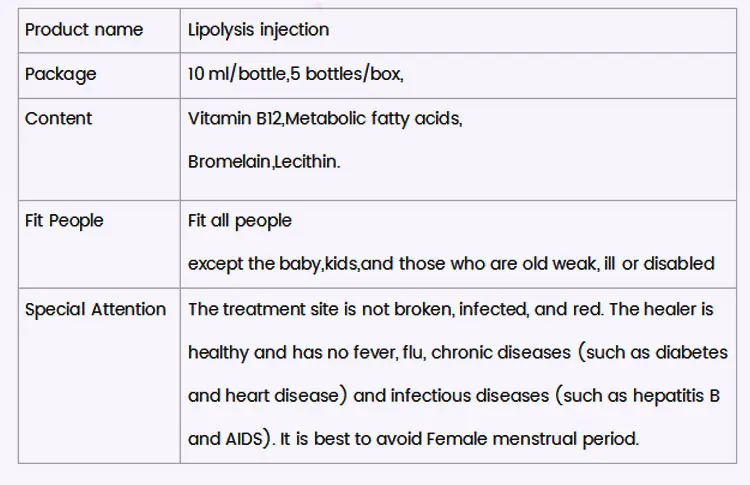750x485 pixels.
Task: Click the word "diabetes" in Special Attention
Action: [x=690, y=352]
